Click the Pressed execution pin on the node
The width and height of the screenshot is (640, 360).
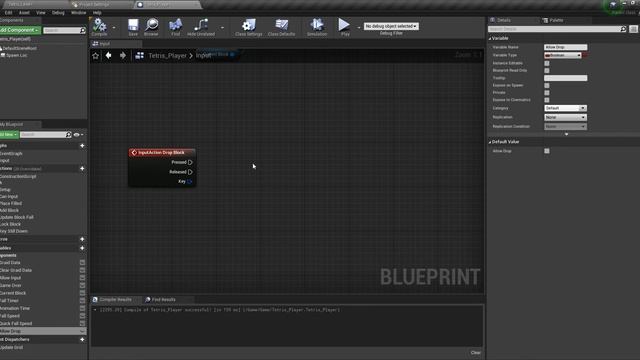coord(190,162)
